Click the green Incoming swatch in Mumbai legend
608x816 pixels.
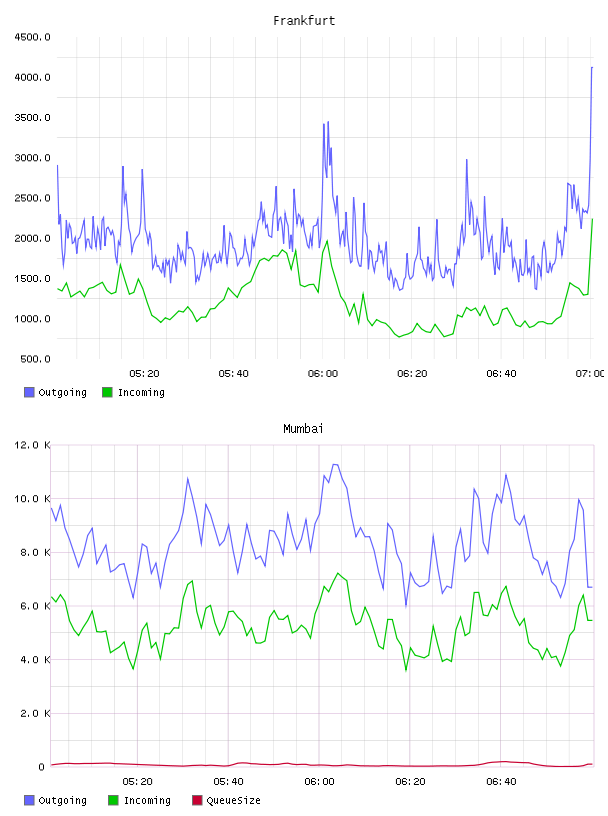[x=113, y=800]
